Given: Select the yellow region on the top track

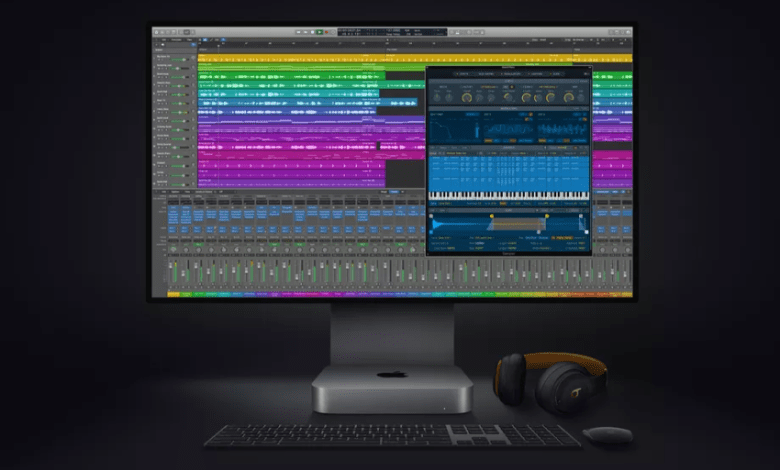Looking at the screenshot, I should 415,58.
